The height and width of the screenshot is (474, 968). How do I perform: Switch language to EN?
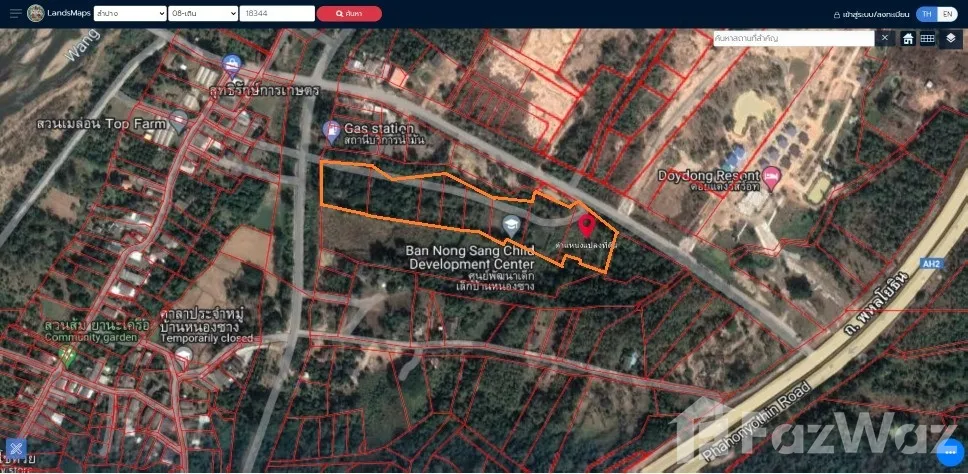click(x=947, y=14)
